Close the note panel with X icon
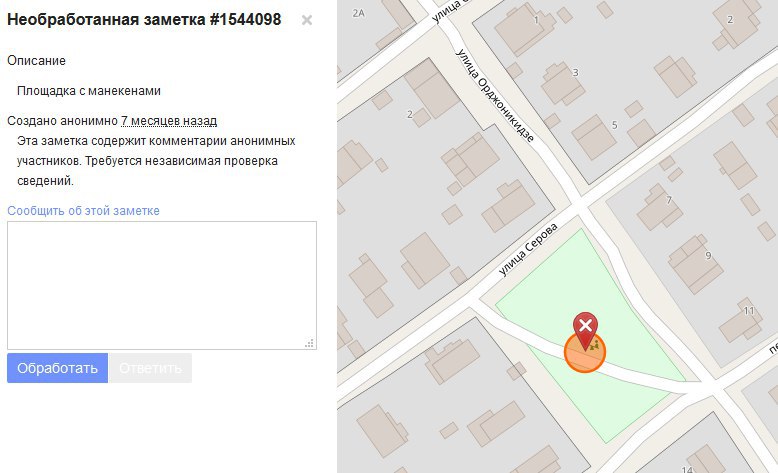778x473 pixels. click(307, 20)
